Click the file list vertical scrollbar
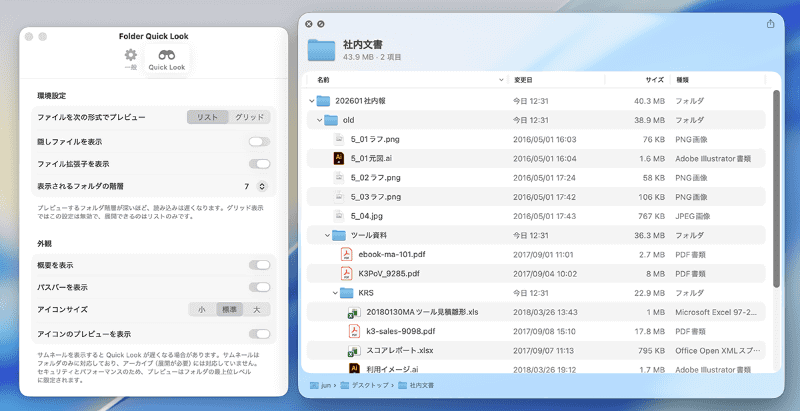Image resolution: width=800 pixels, height=411 pixels. [776, 189]
